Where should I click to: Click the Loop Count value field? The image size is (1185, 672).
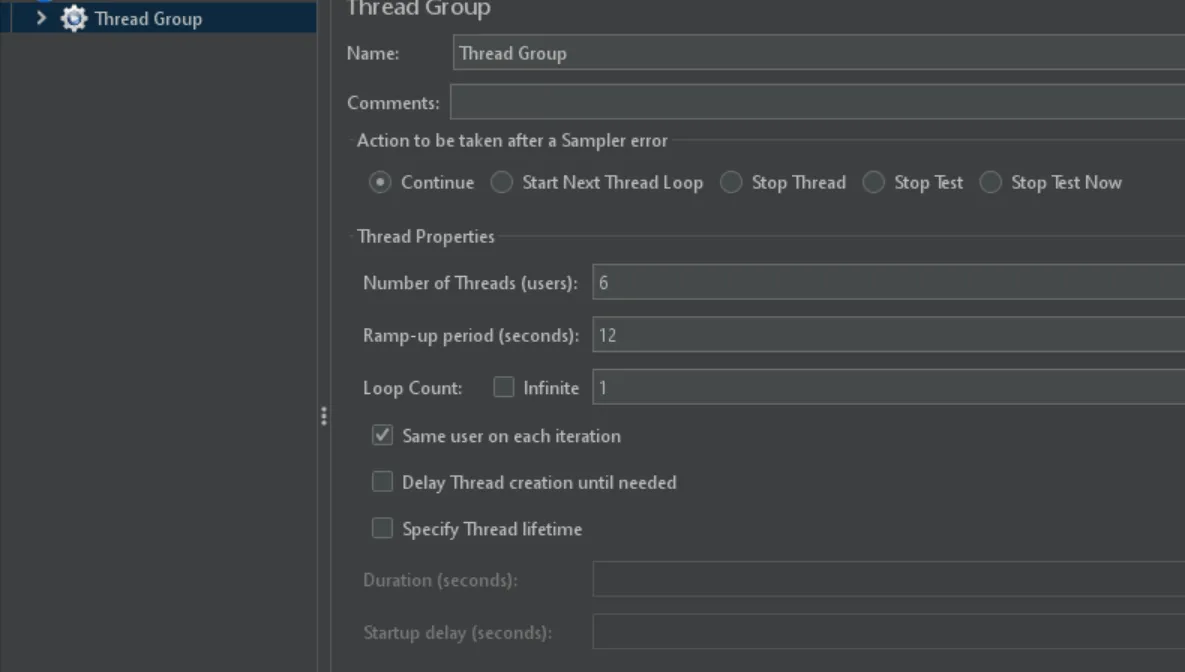point(888,388)
